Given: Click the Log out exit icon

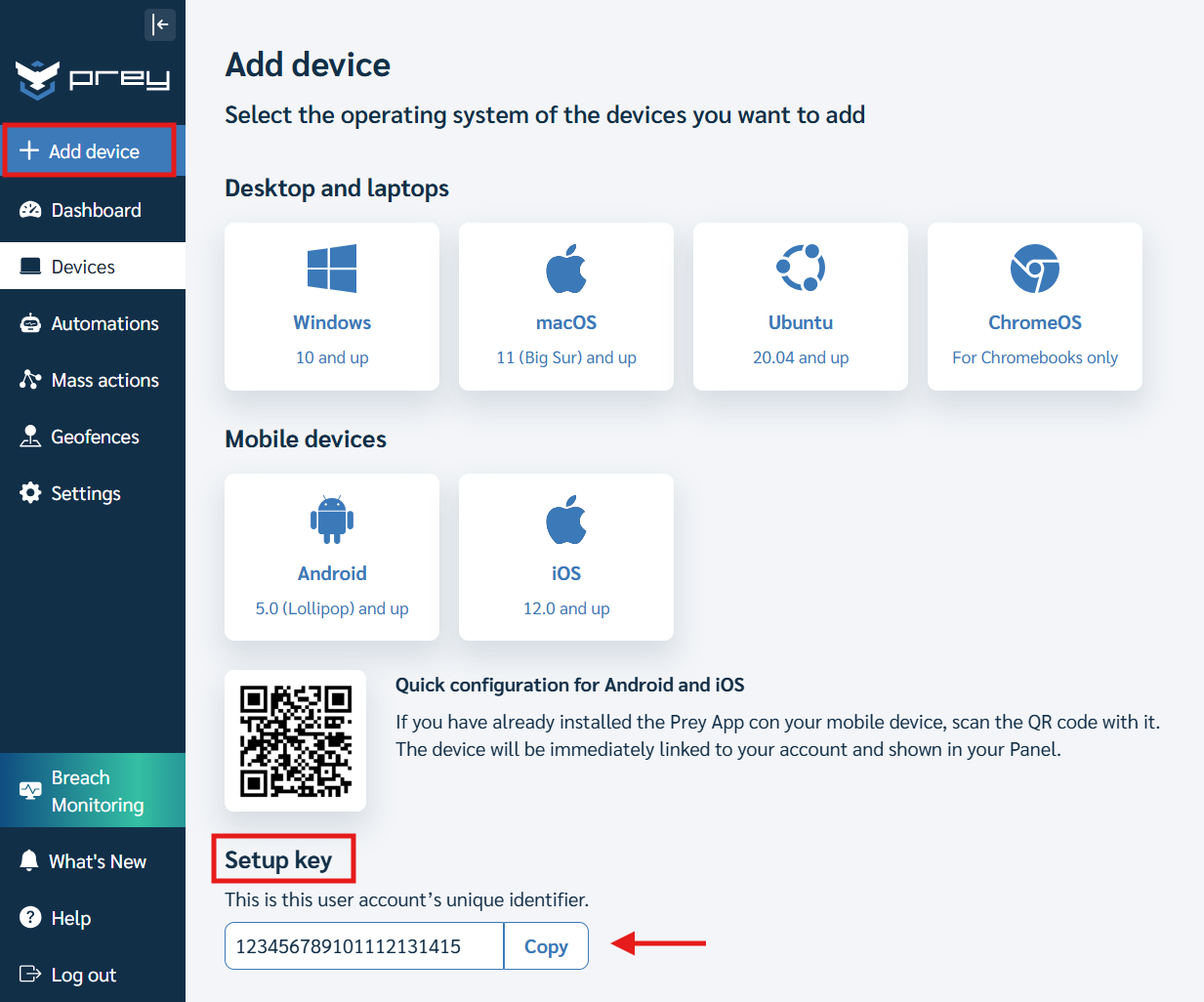Looking at the screenshot, I should (30, 974).
